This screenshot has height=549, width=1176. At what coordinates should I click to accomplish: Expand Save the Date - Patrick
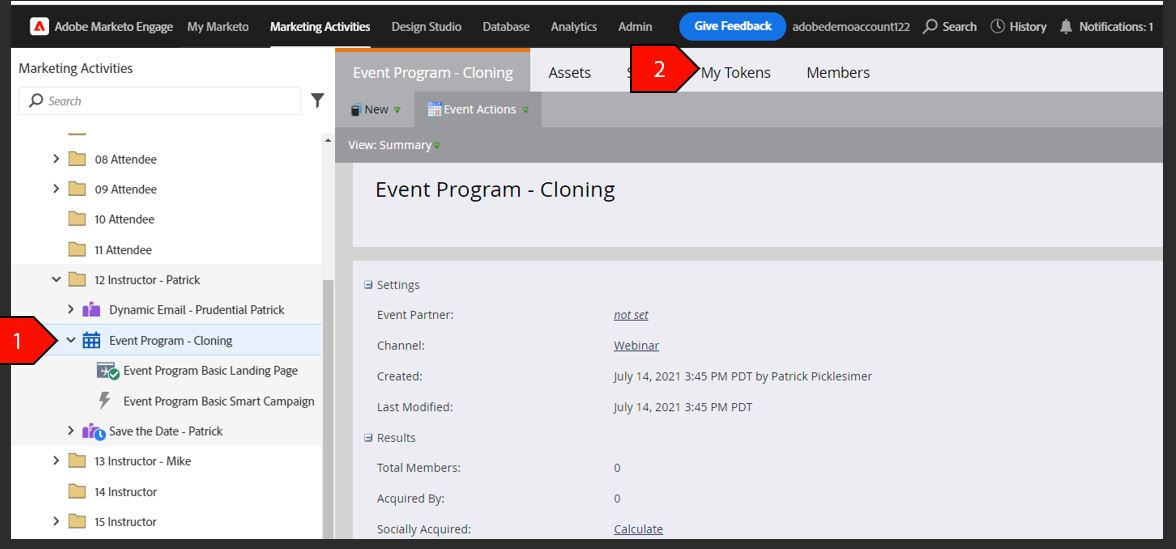(x=70, y=430)
